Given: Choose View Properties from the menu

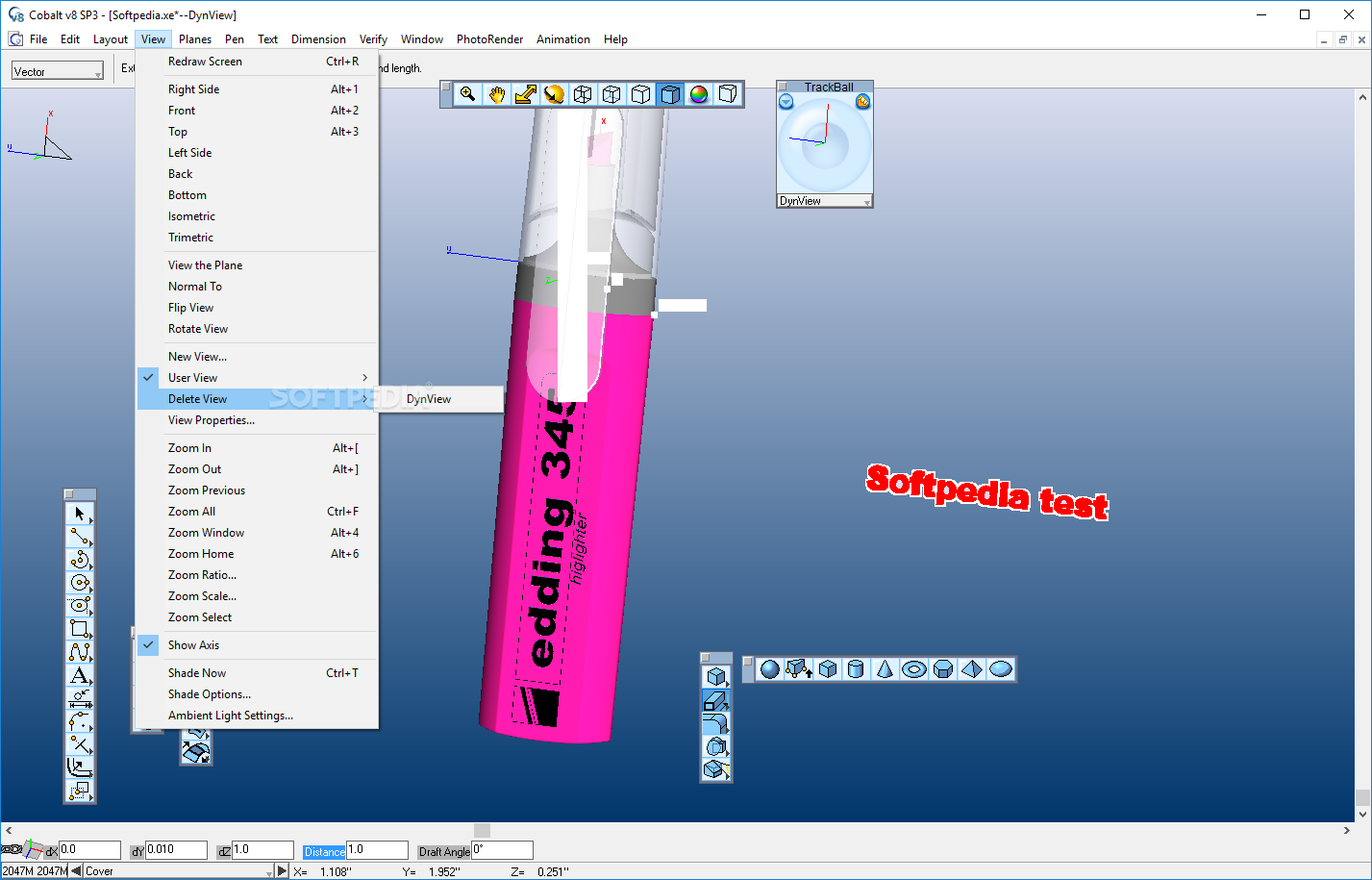Looking at the screenshot, I should (x=258, y=420).
